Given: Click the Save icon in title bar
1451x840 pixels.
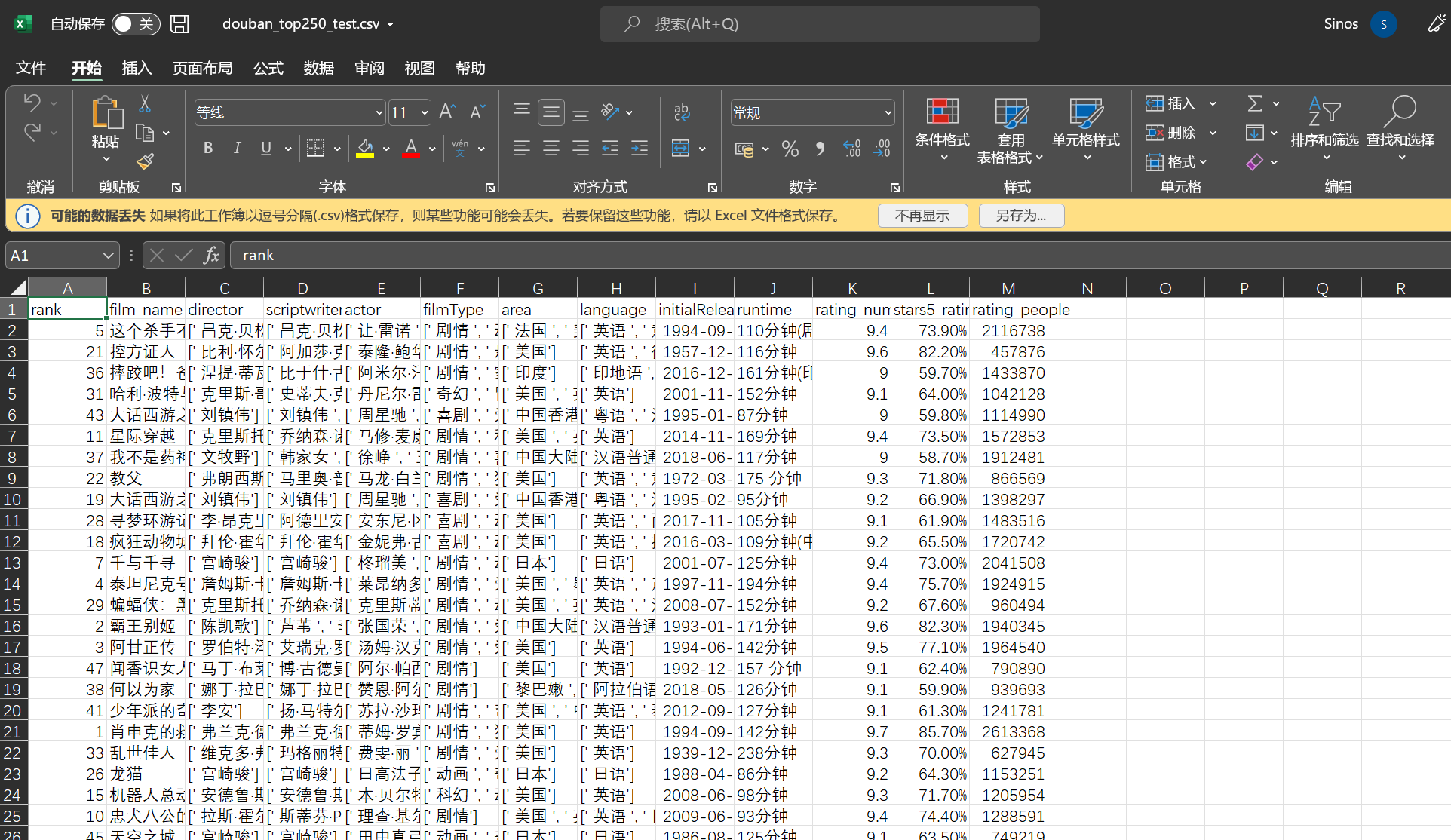Looking at the screenshot, I should point(179,24).
